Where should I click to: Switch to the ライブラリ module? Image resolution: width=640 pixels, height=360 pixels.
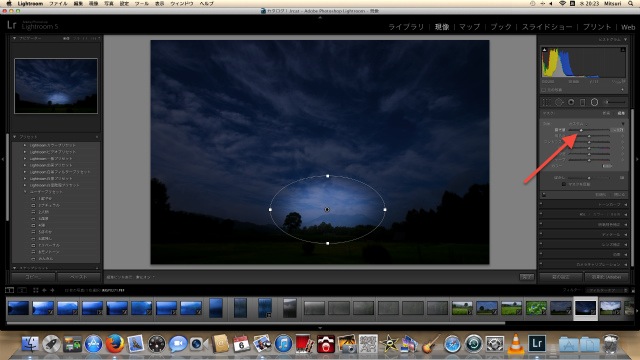pyautogui.click(x=406, y=27)
